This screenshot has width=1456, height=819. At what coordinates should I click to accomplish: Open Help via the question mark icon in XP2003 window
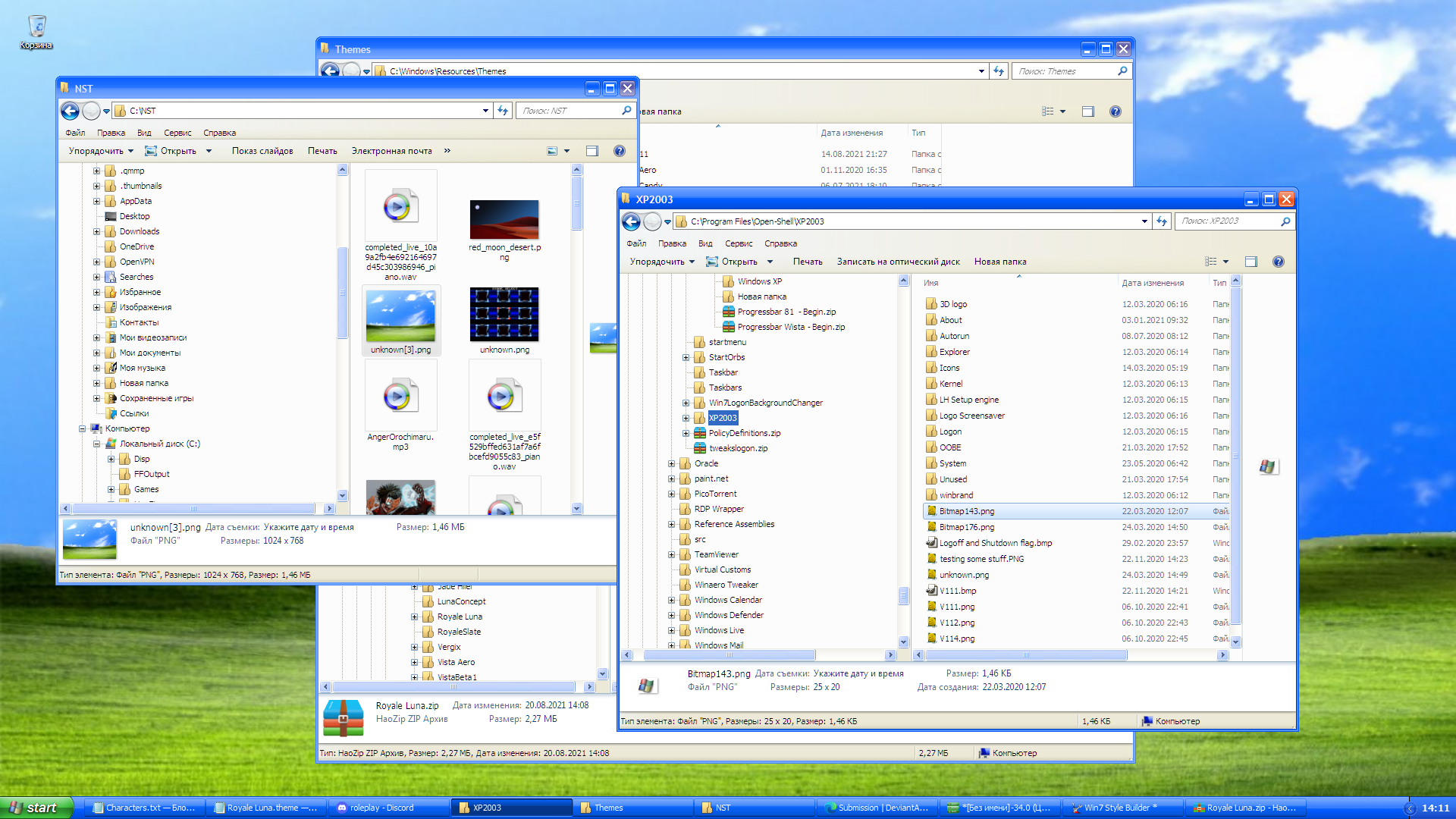point(1279,261)
